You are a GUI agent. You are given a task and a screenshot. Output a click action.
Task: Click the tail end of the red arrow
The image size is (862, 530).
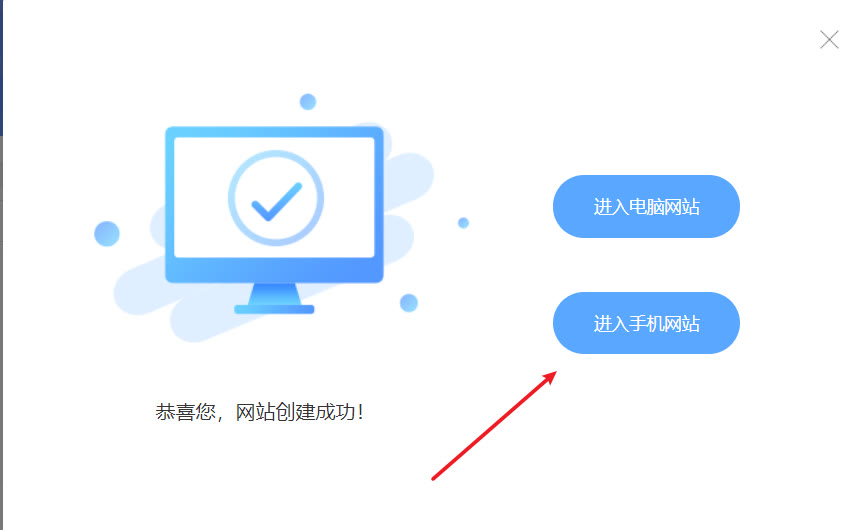point(434,478)
